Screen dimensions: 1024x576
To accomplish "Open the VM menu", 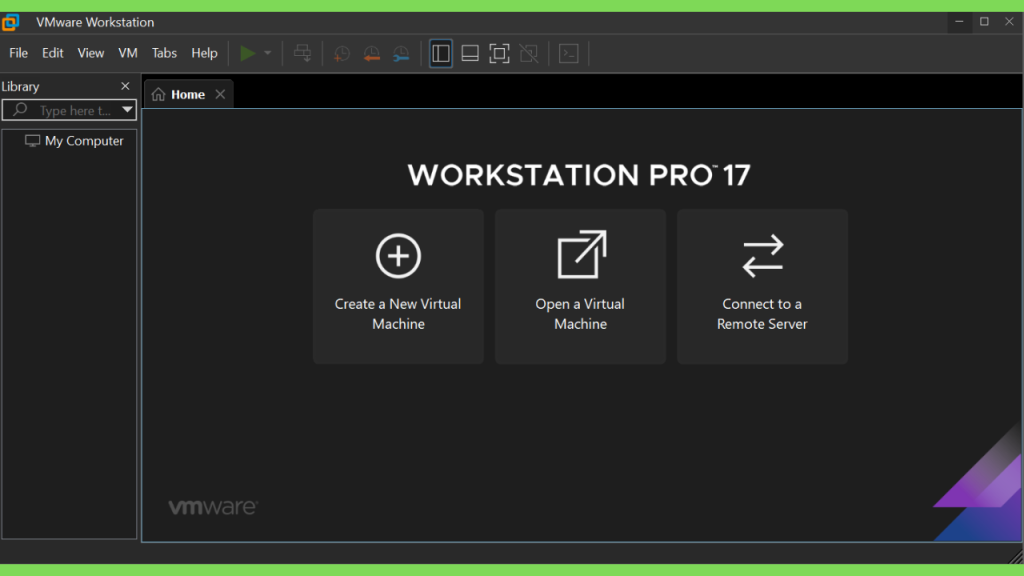I will click(128, 53).
